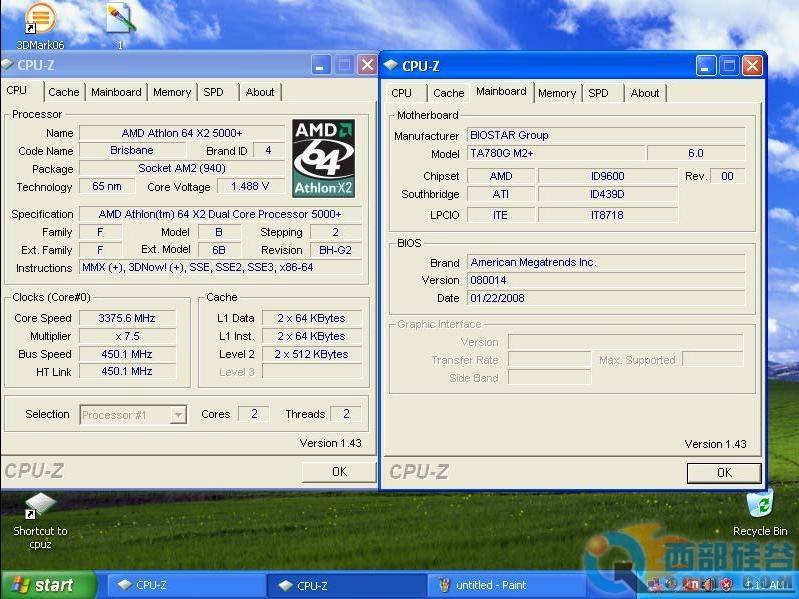This screenshot has height=599, width=799.
Task: Click the Windows Start button
Action: point(47,585)
